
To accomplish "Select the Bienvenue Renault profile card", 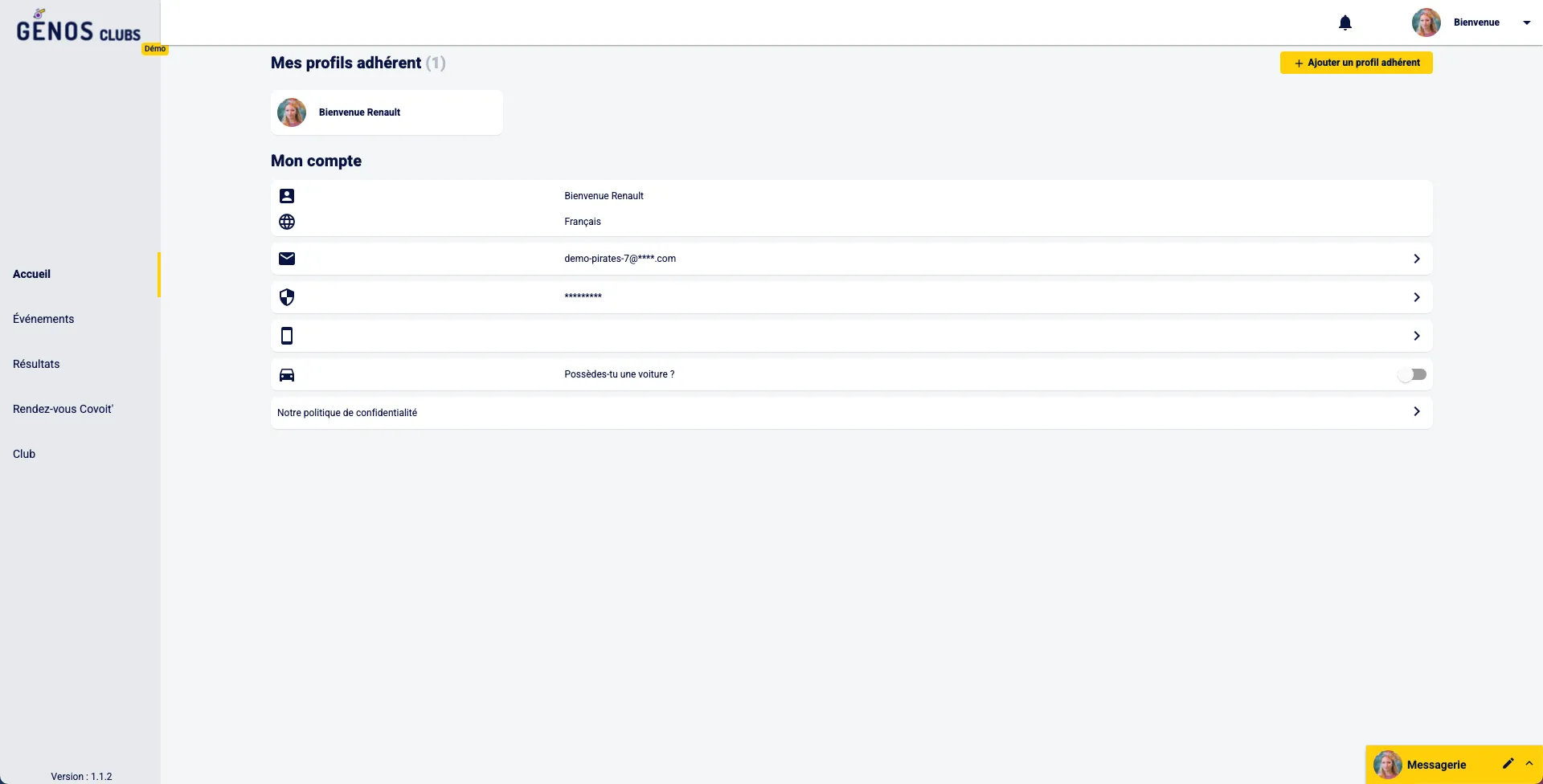I will click(x=387, y=112).
